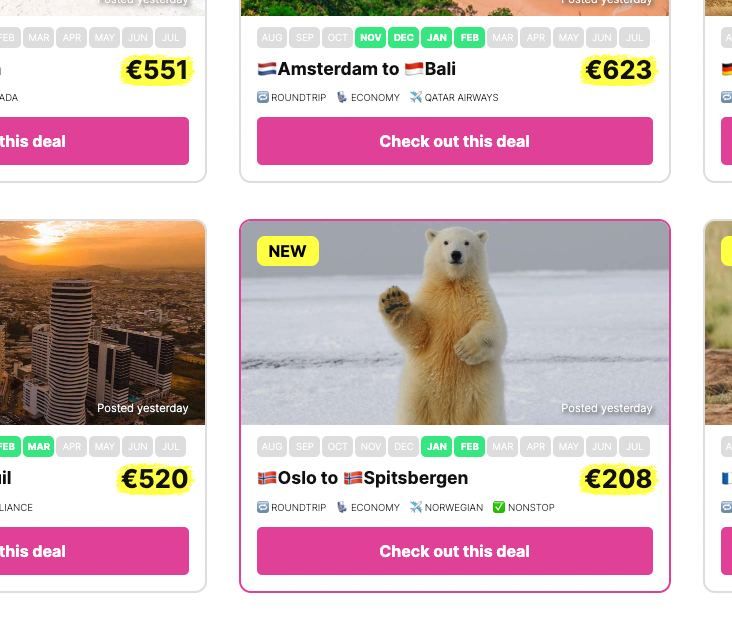732x630 pixels.
Task: Check out the Amsterdam to Bali deal
Action: 455,141
